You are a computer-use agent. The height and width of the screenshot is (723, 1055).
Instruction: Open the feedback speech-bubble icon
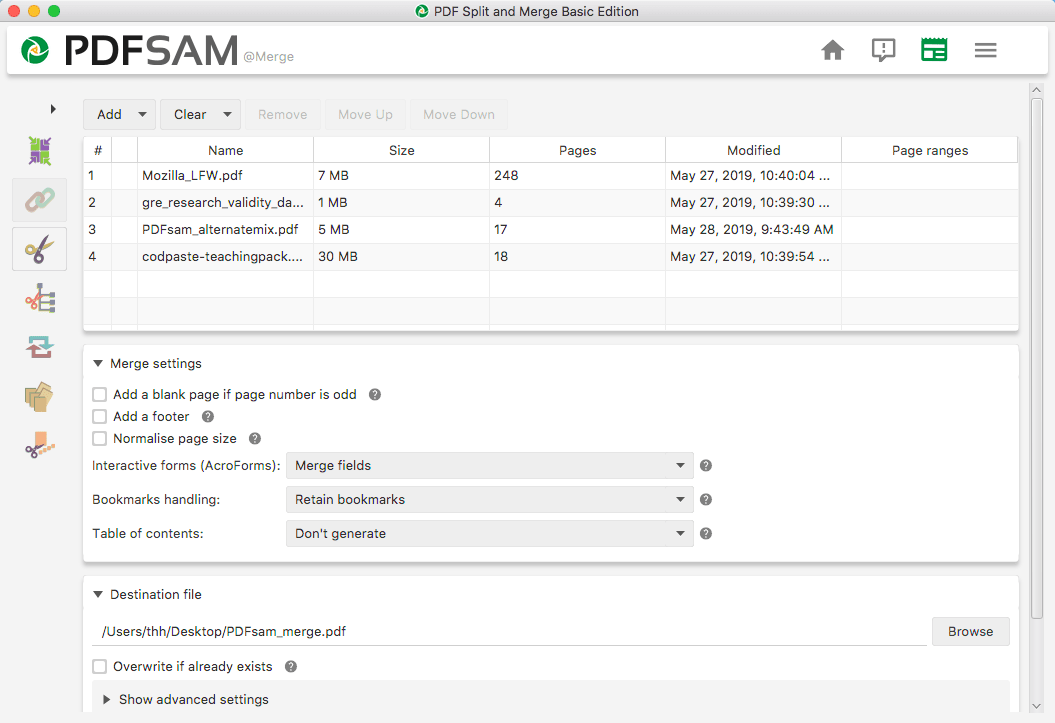point(883,49)
